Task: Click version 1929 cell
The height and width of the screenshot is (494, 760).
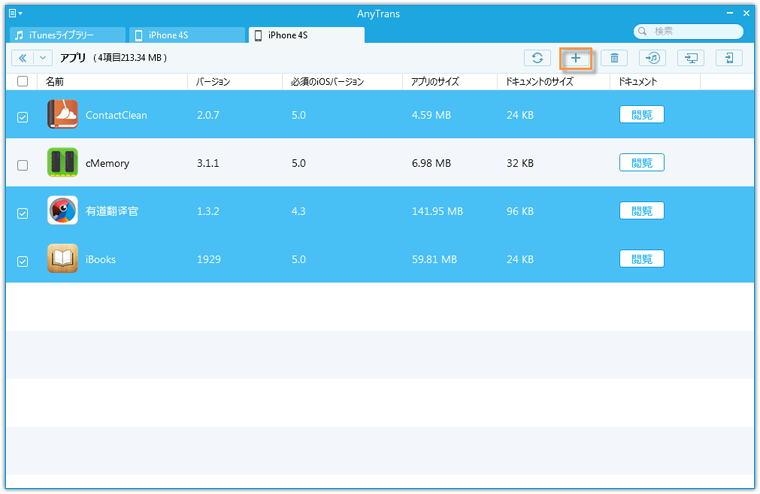Action: coord(209,259)
